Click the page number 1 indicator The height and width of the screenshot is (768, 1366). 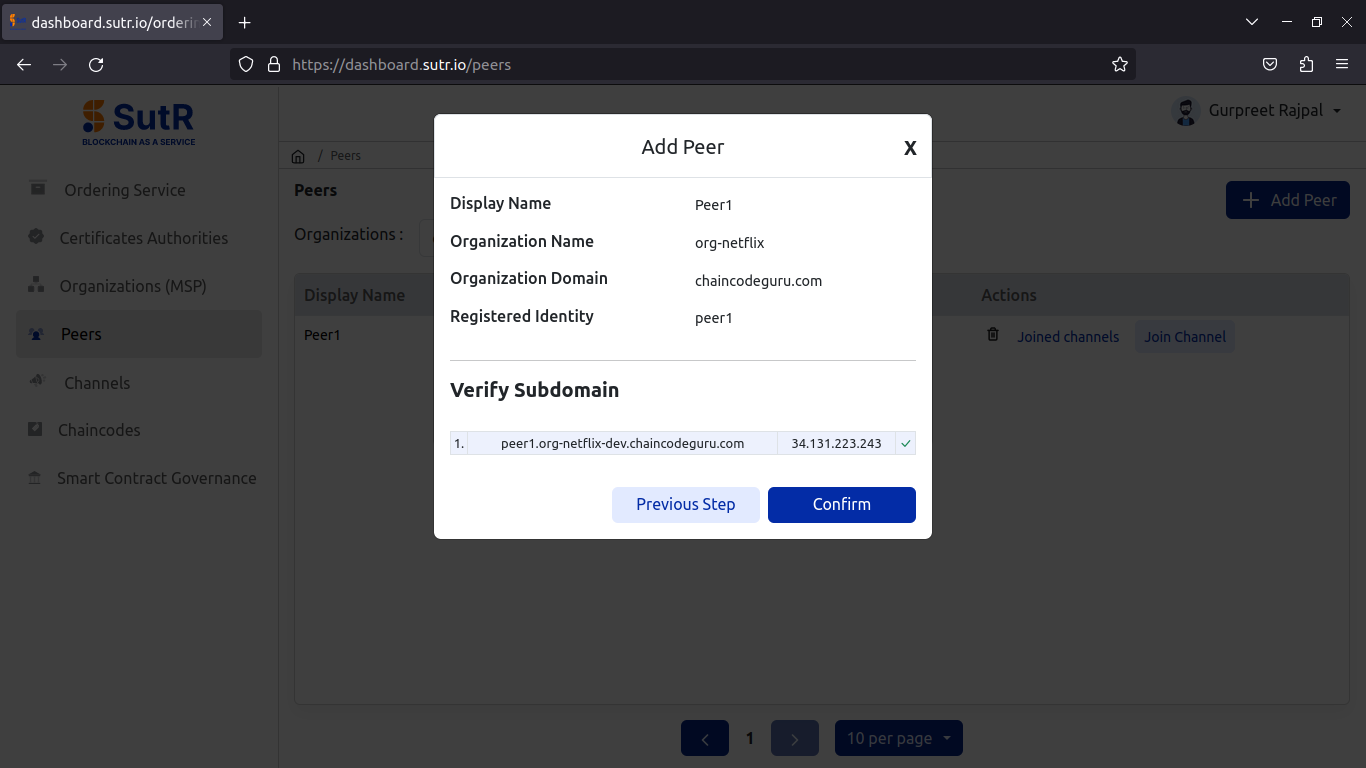pos(750,739)
